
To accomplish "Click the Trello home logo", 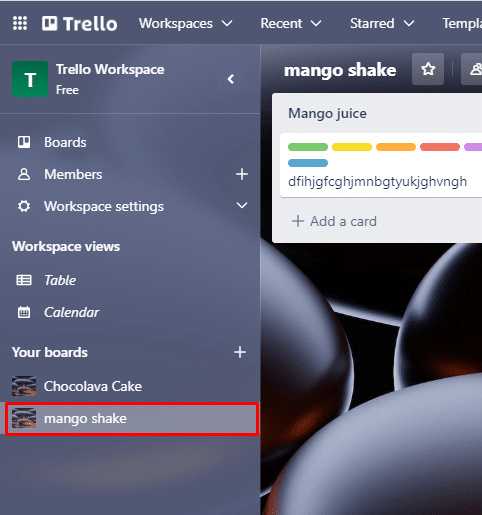I will [x=80, y=24].
